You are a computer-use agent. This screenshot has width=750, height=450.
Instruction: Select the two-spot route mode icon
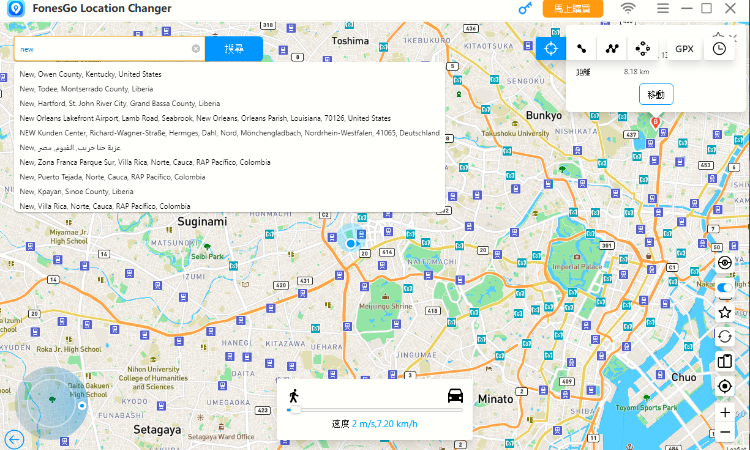pos(582,48)
